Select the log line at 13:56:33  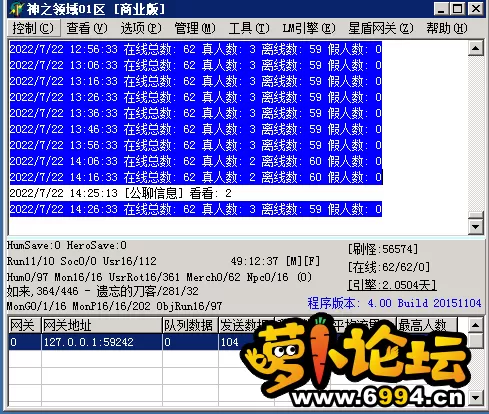point(196,145)
